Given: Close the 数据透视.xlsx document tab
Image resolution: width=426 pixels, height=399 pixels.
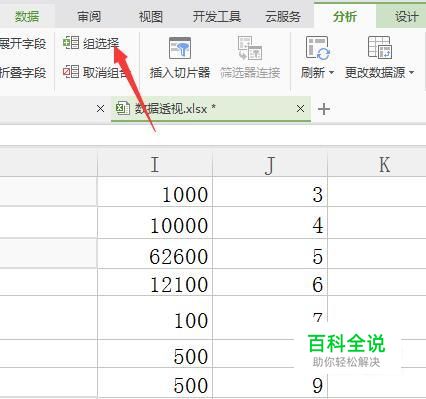Looking at the screenshot, I should pos(300,108).
